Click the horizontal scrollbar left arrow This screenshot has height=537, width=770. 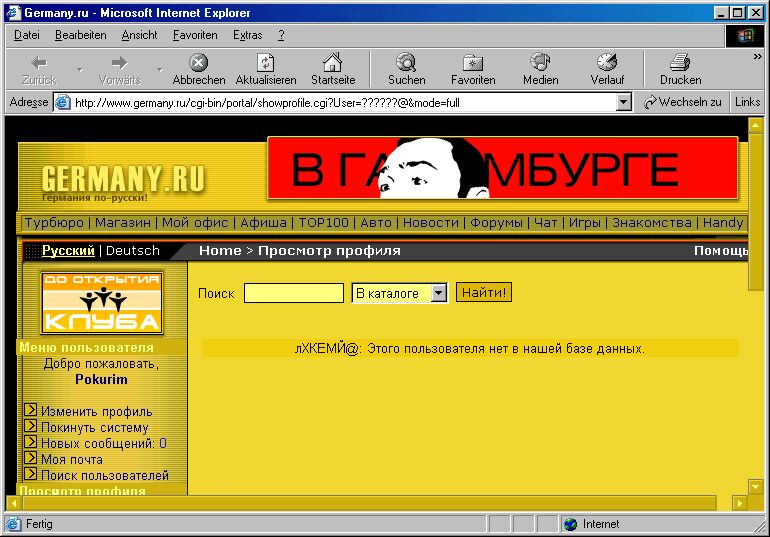(x=13, y=503)
